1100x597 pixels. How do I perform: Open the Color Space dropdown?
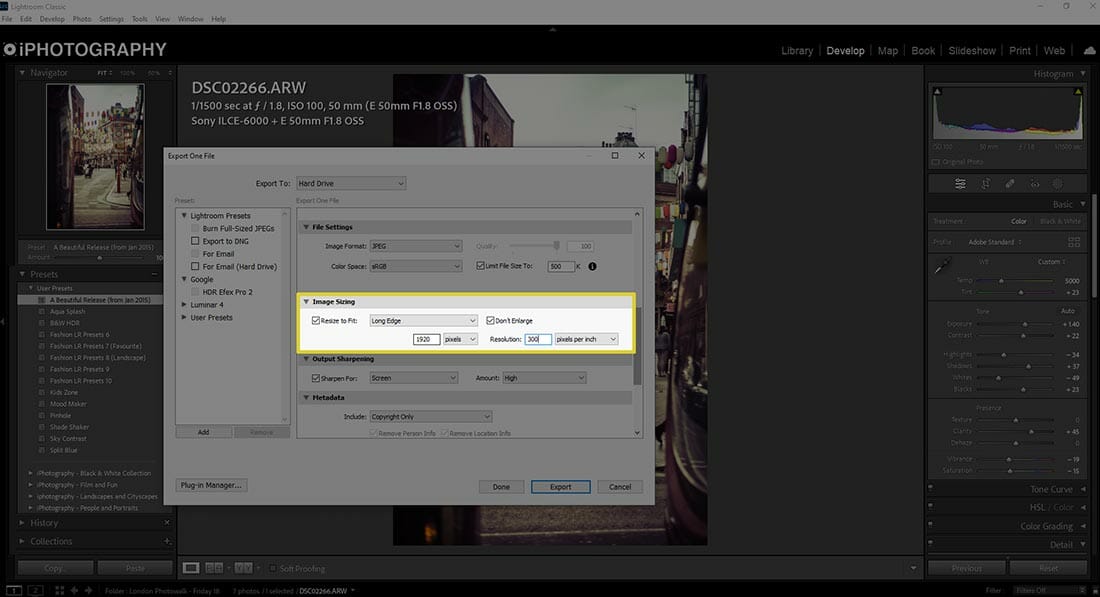point(415,267)
